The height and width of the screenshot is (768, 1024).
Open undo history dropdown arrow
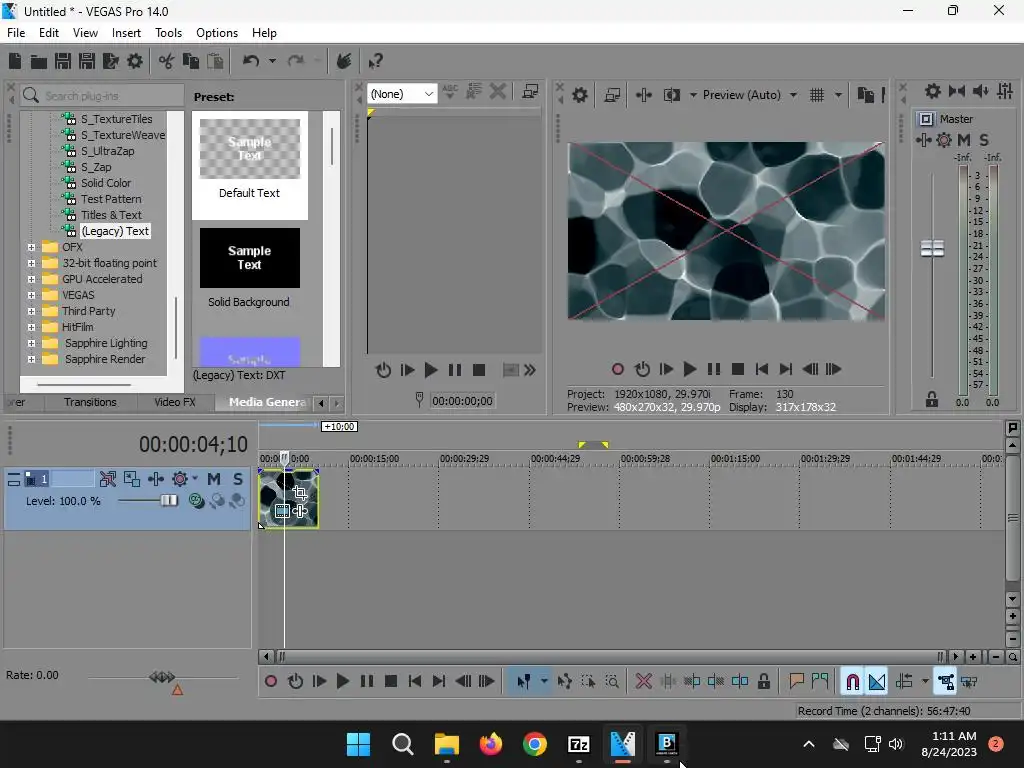pos(272,61)
